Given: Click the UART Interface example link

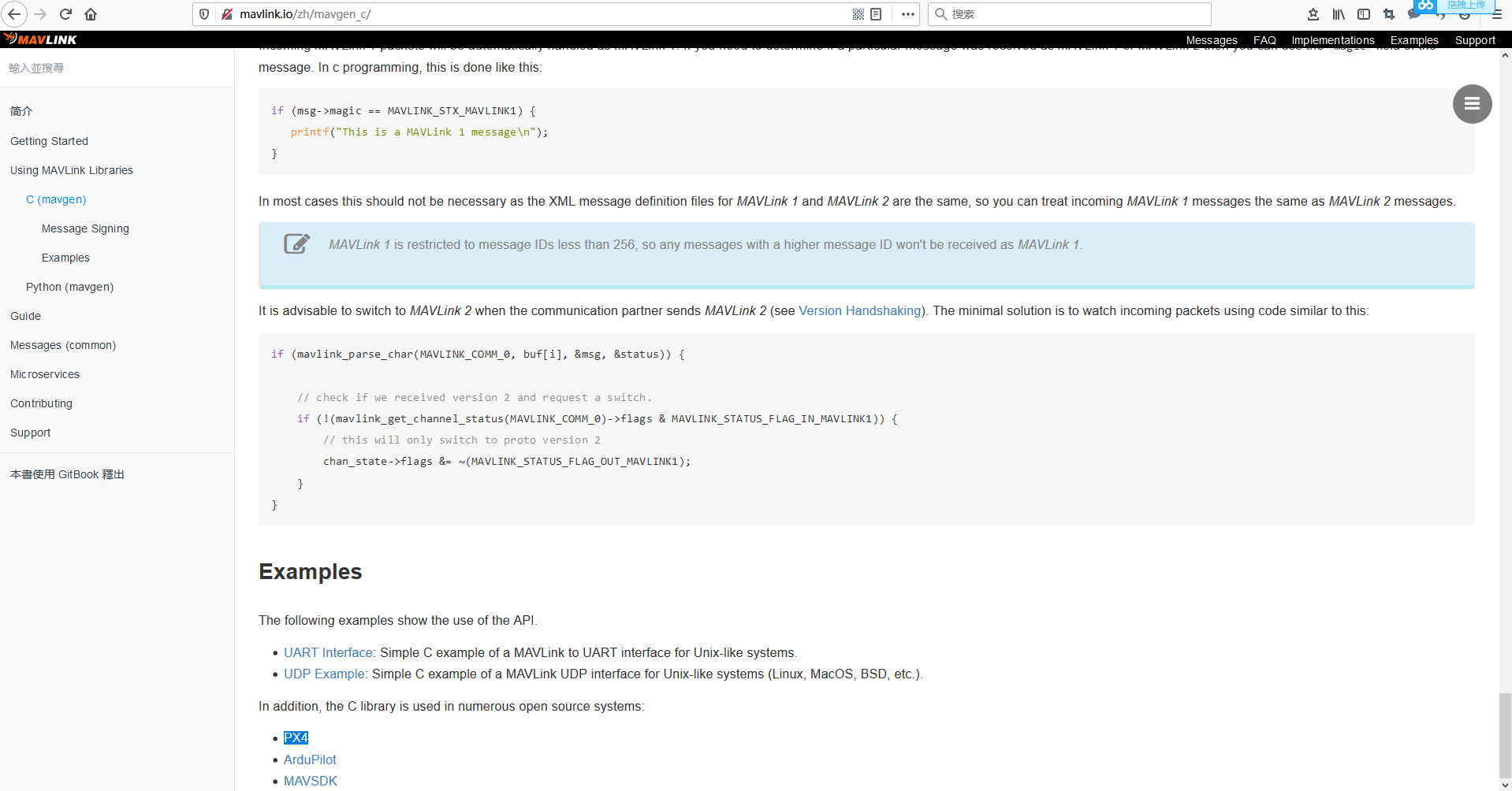Looking at the screenshot, I should pos(328,652).
